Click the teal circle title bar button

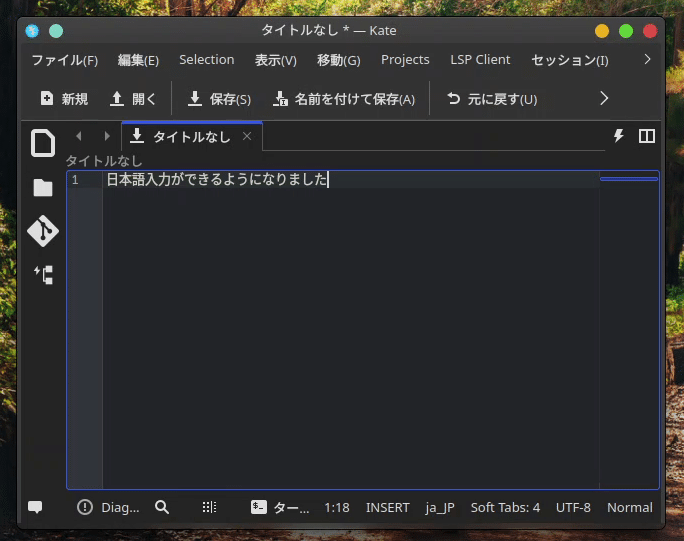56,31
